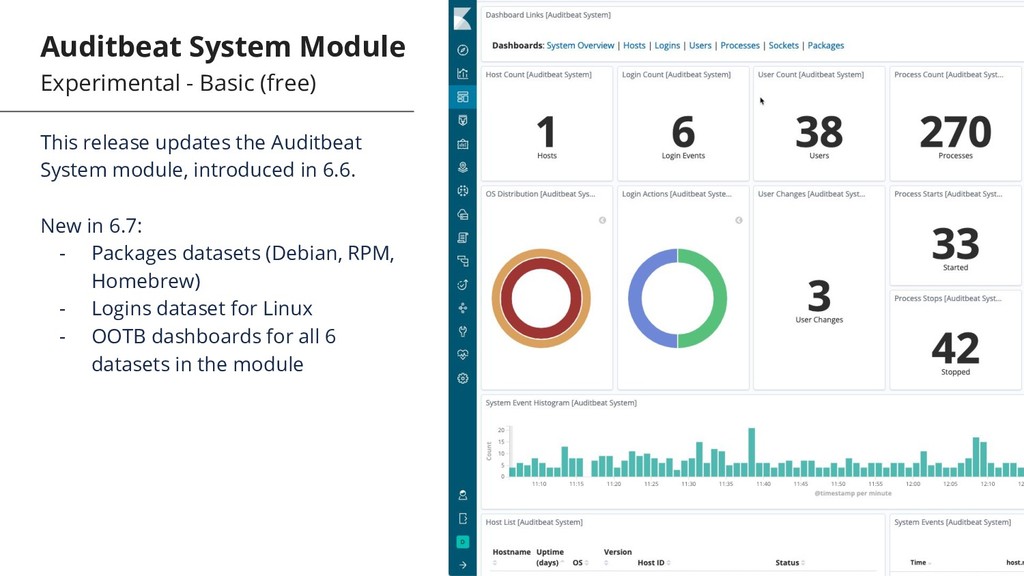The width and height of the screenshot is (1024, 576).
Task: Click the 'System Event Histogram [Auditbeat System]' title
Action: click(x=561, y=403)
